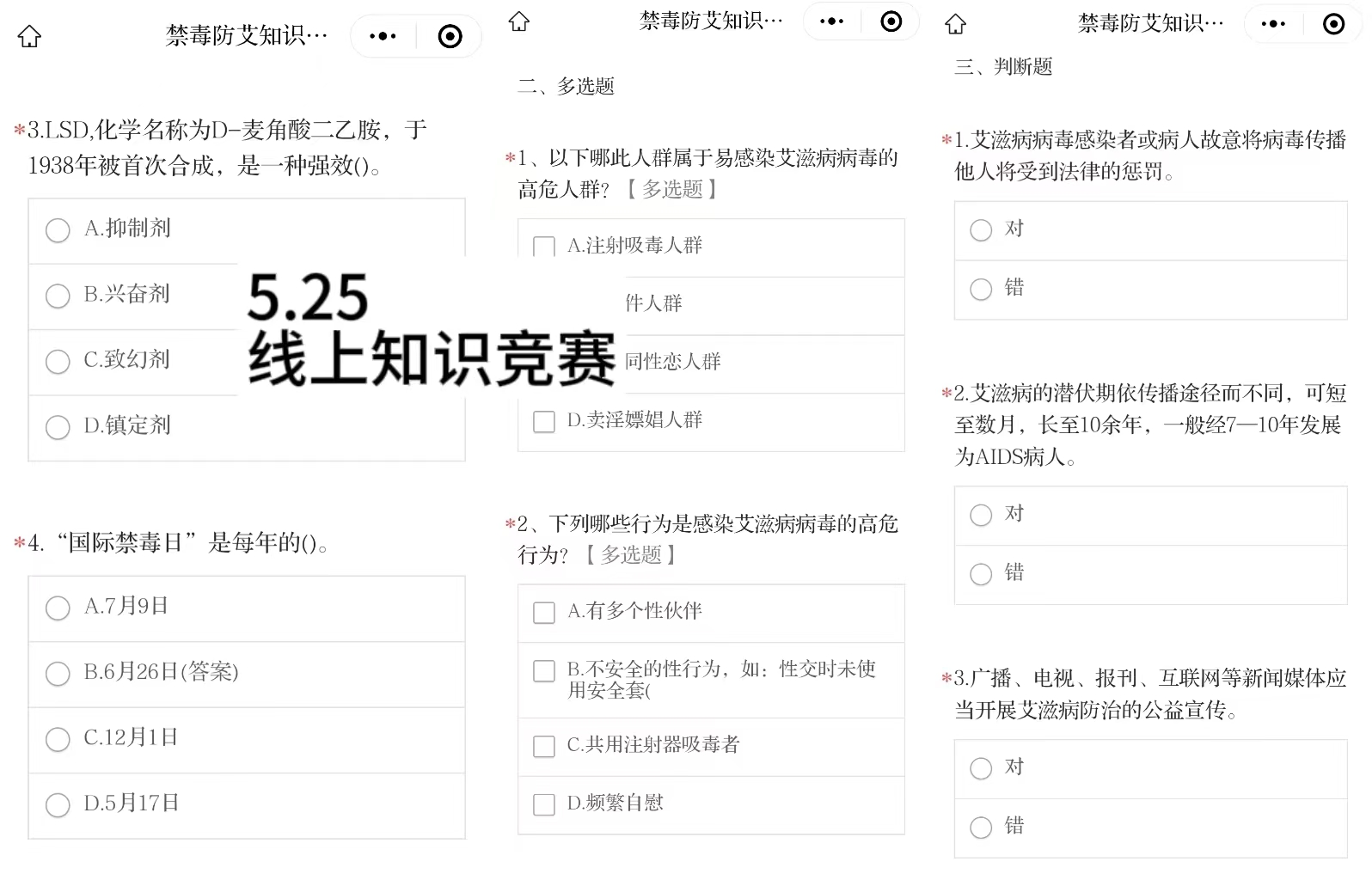Choose B.6月26日(答案) for 国际禁毒日 question
Image resolution: width=1372 pixels, height=880 pixels.
58,673
